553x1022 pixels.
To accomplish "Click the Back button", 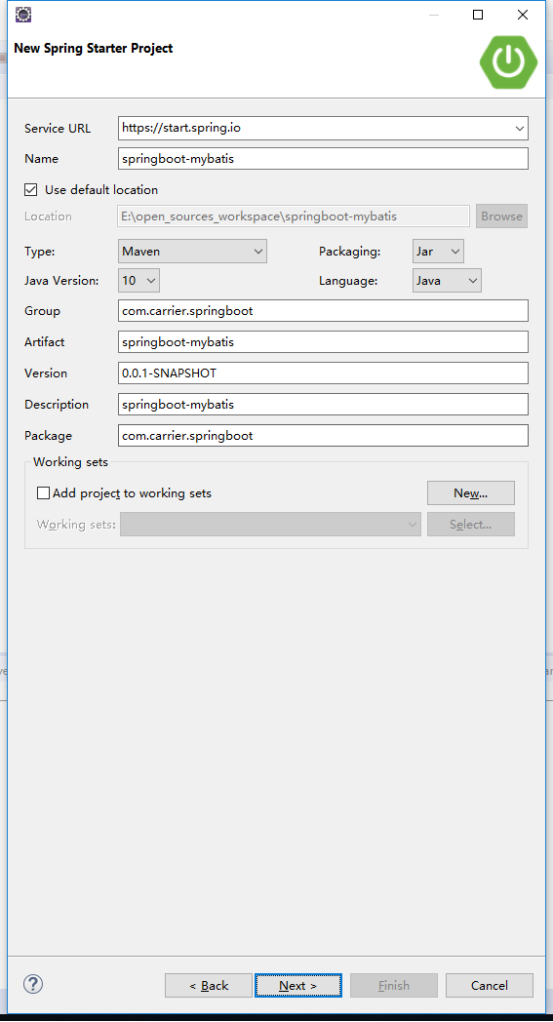I will 209,986.
